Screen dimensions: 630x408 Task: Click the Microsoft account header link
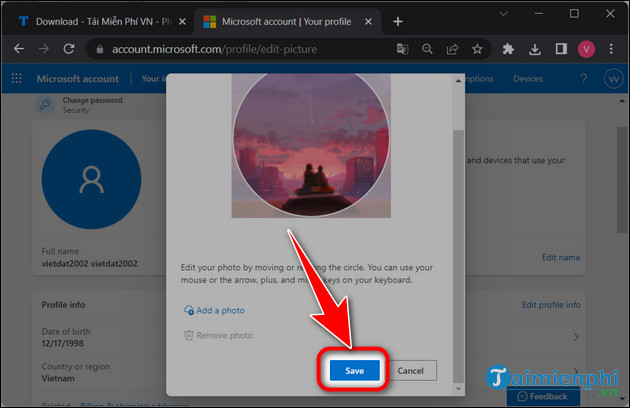[78, 79]
